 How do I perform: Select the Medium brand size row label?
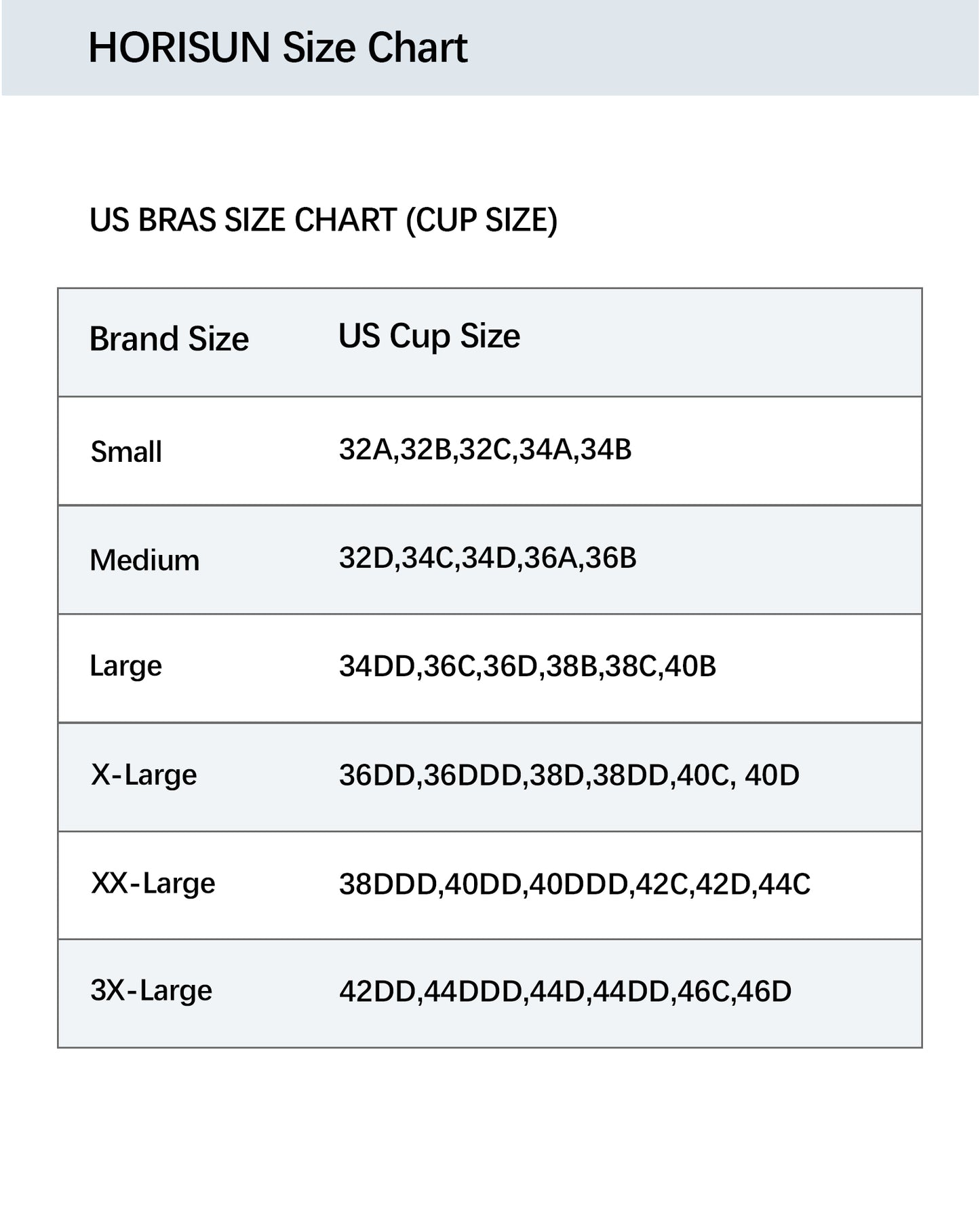pos(144,560)
